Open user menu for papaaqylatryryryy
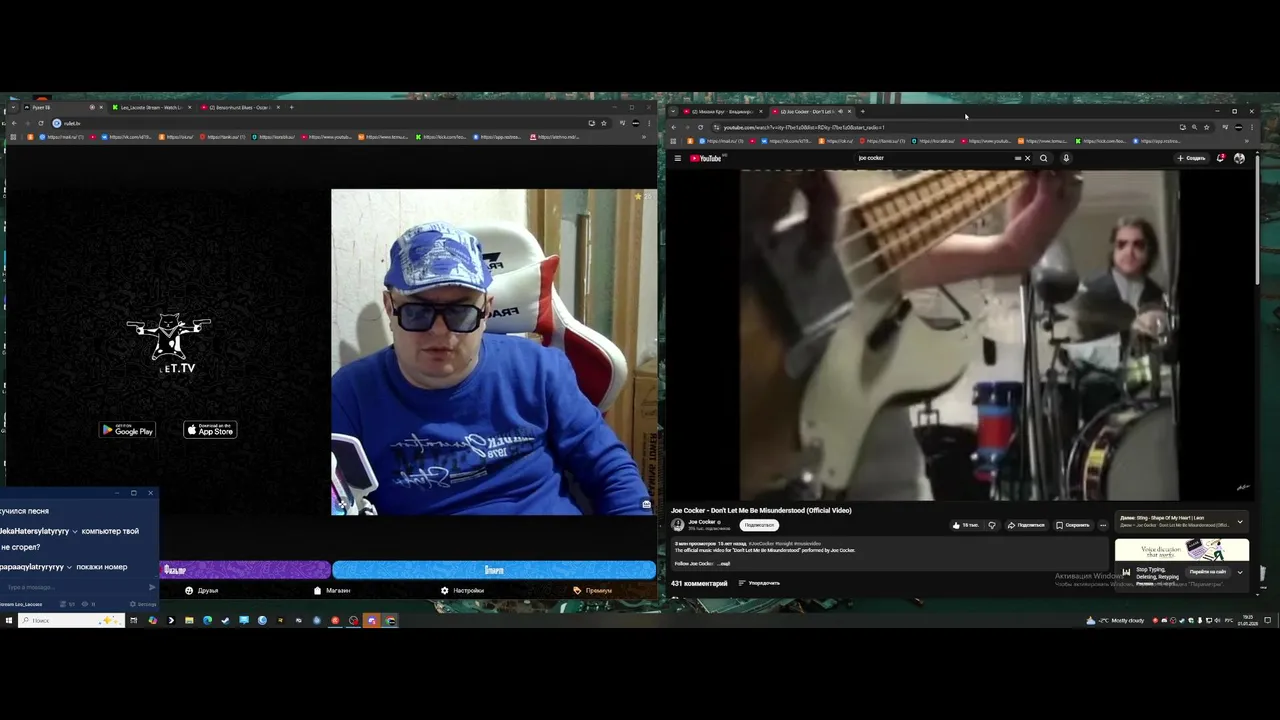The width and height of the screenshot is (1280, 720). (69, 567)
